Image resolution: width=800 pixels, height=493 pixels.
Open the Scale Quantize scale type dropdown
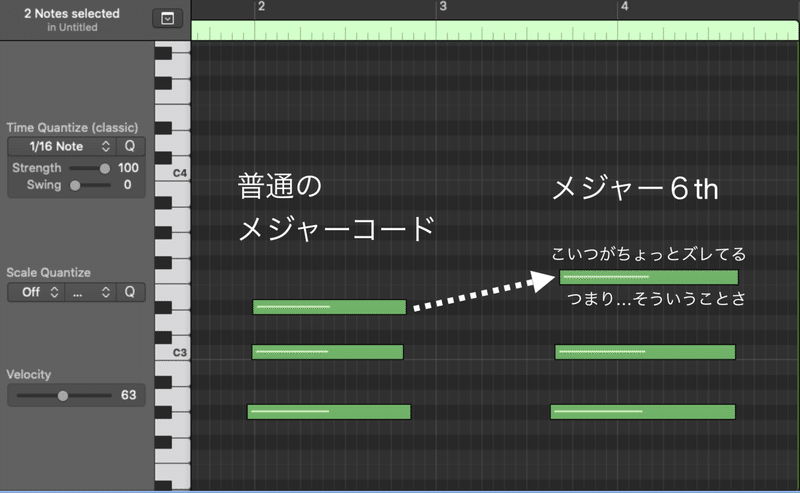[91, 292]
